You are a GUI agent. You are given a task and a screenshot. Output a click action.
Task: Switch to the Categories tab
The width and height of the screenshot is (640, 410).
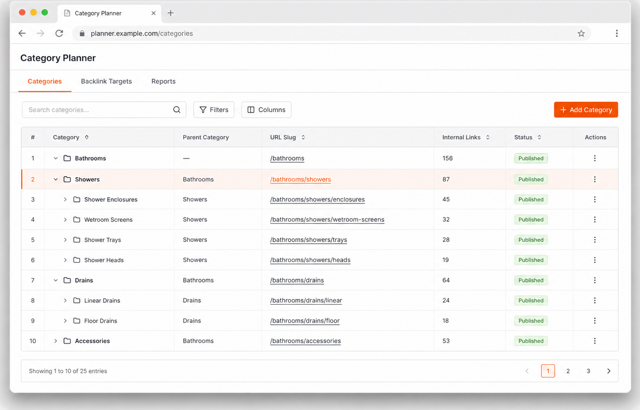pyautogui.click(x=44, y=81)
